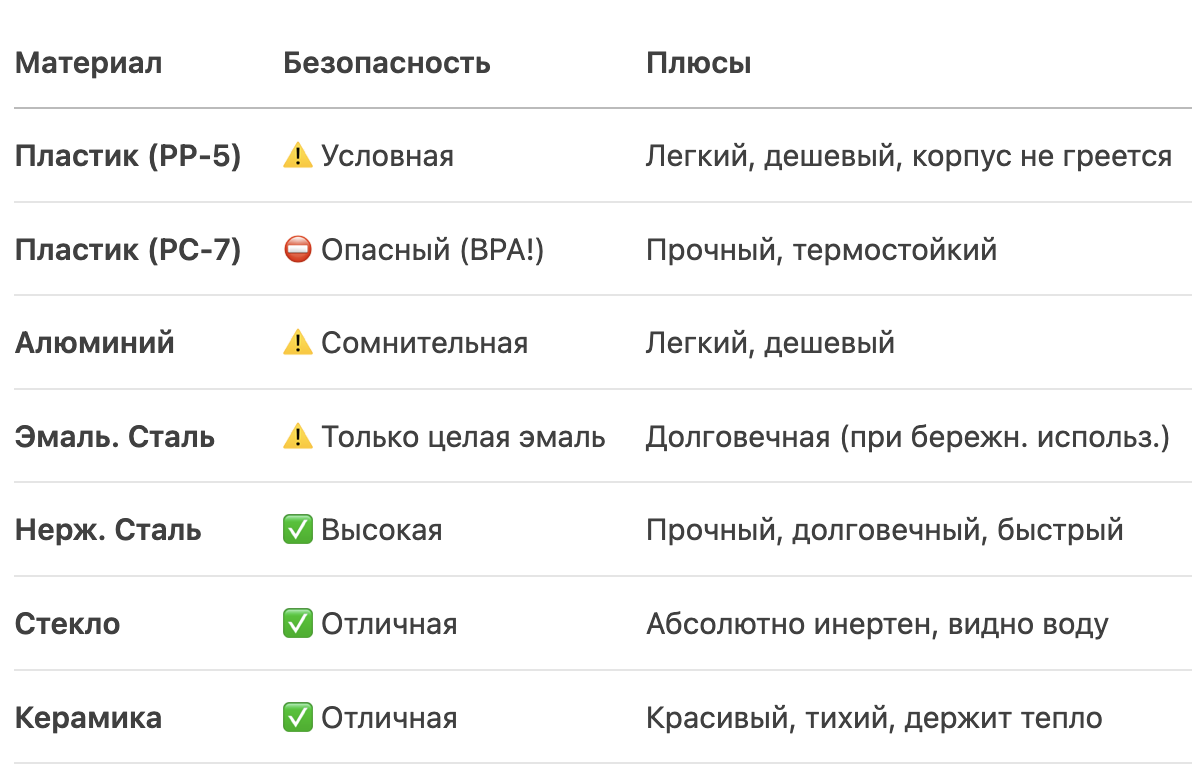This screenshot has height=770, width=1192.
Task: Click text Абсолютно инертен, видно воду
Action: click(877, 625)
